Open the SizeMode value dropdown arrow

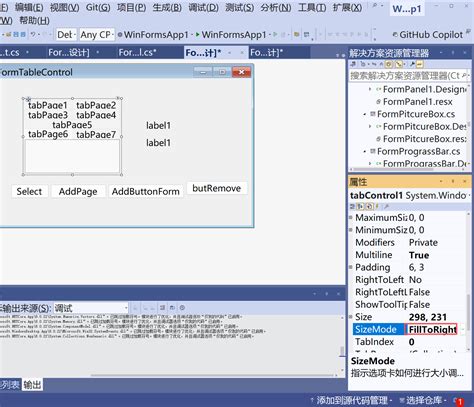coord(463,329)
